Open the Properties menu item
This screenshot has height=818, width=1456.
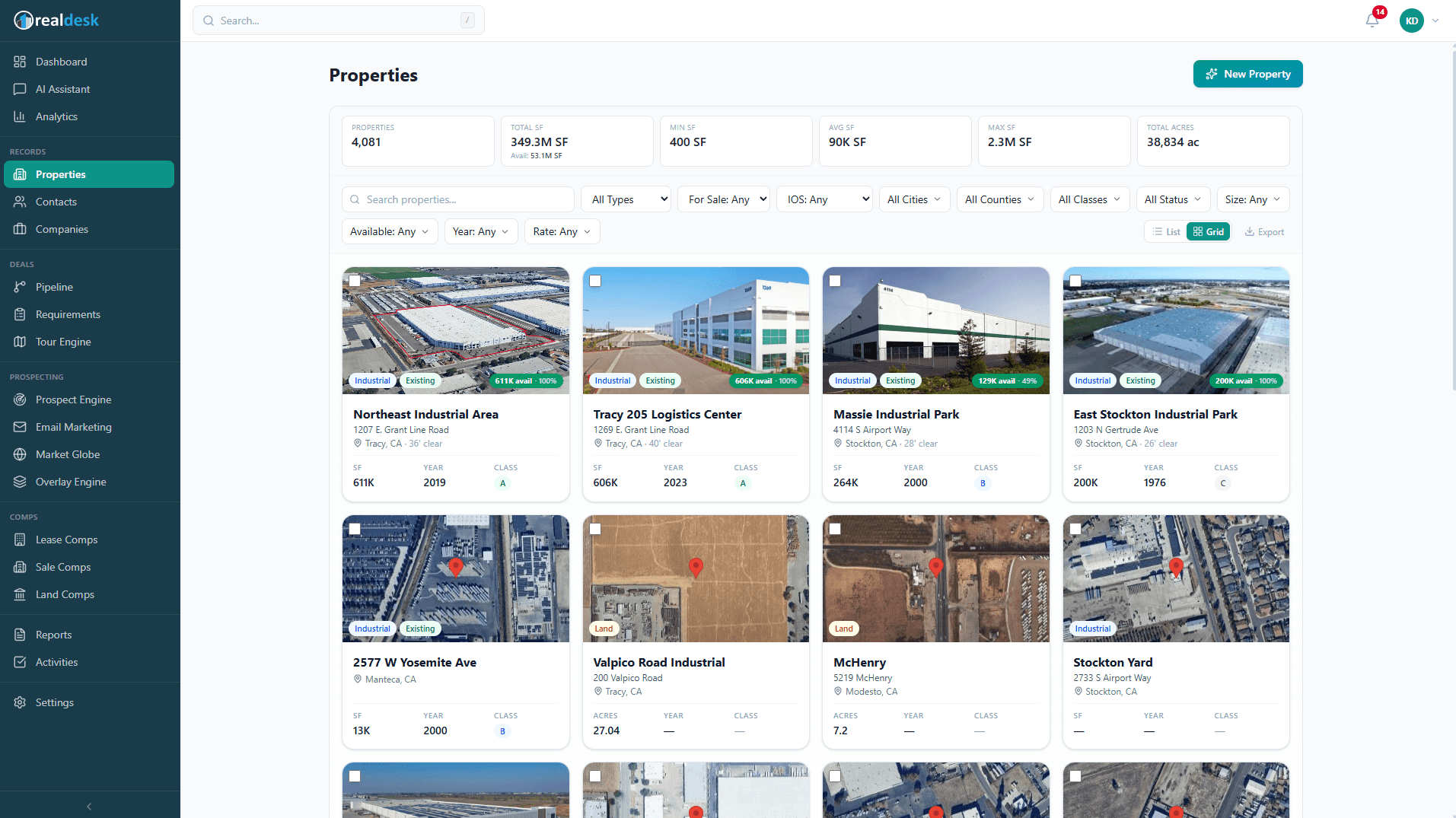coord(89,174)
